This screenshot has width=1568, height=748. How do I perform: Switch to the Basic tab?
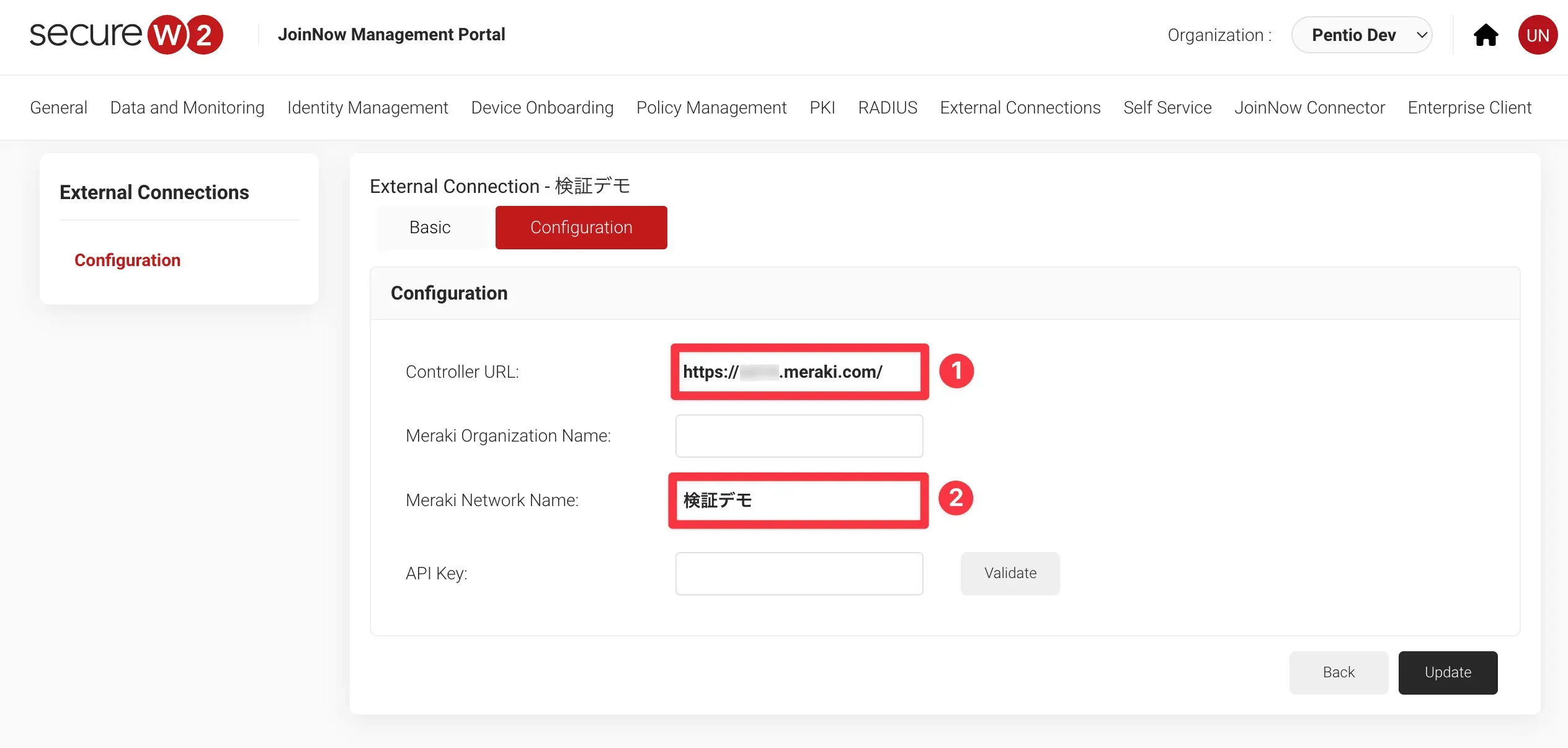(x=430, y=228)
